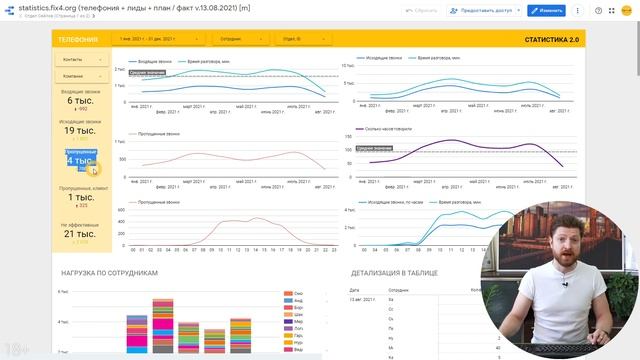
Task: Click the 6 тыс. incoming calls scorecard
Action: pyautogui.click(x=80, y=100)
